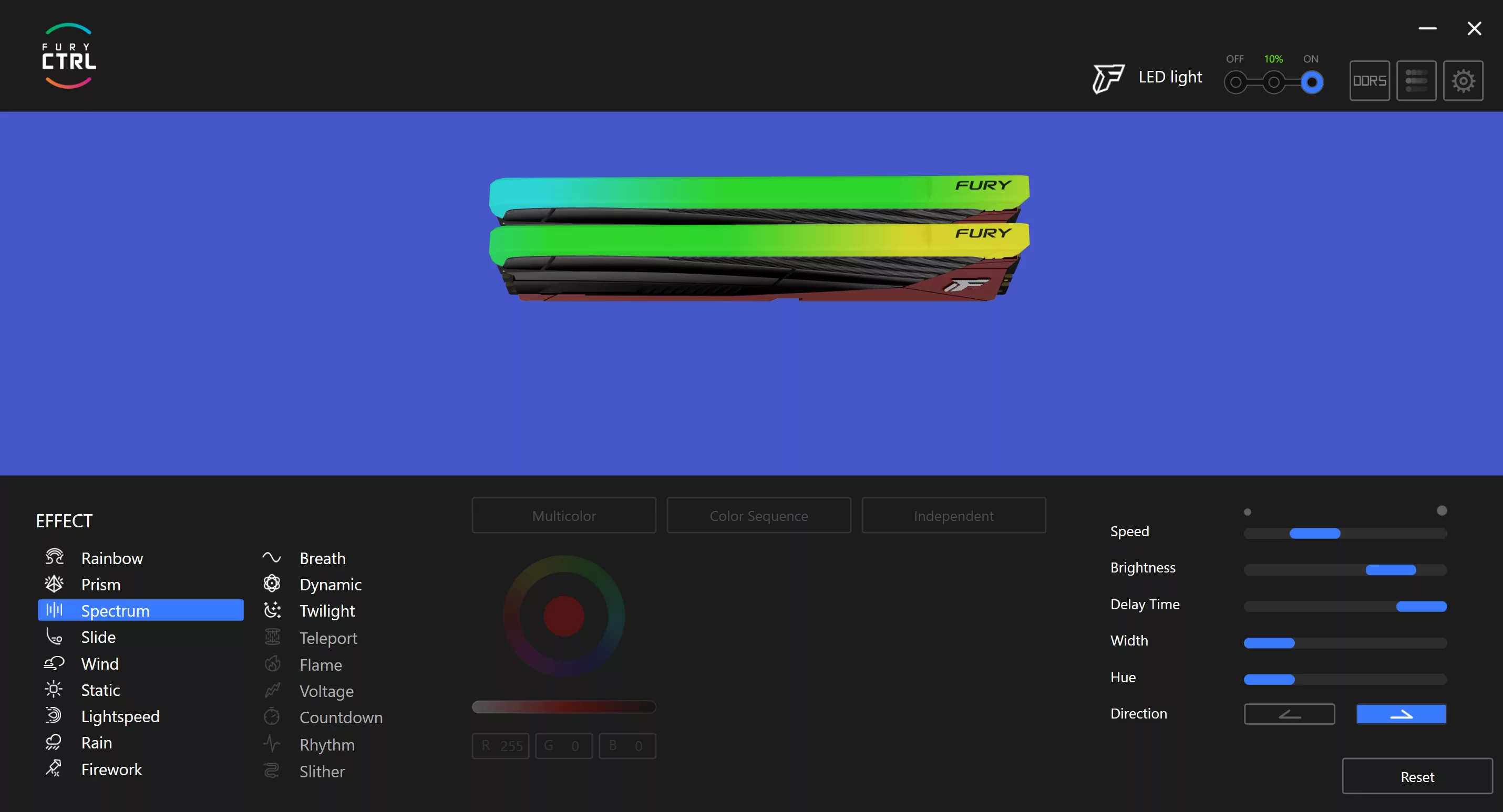Set direction to left arrow

coord(1289,714)
